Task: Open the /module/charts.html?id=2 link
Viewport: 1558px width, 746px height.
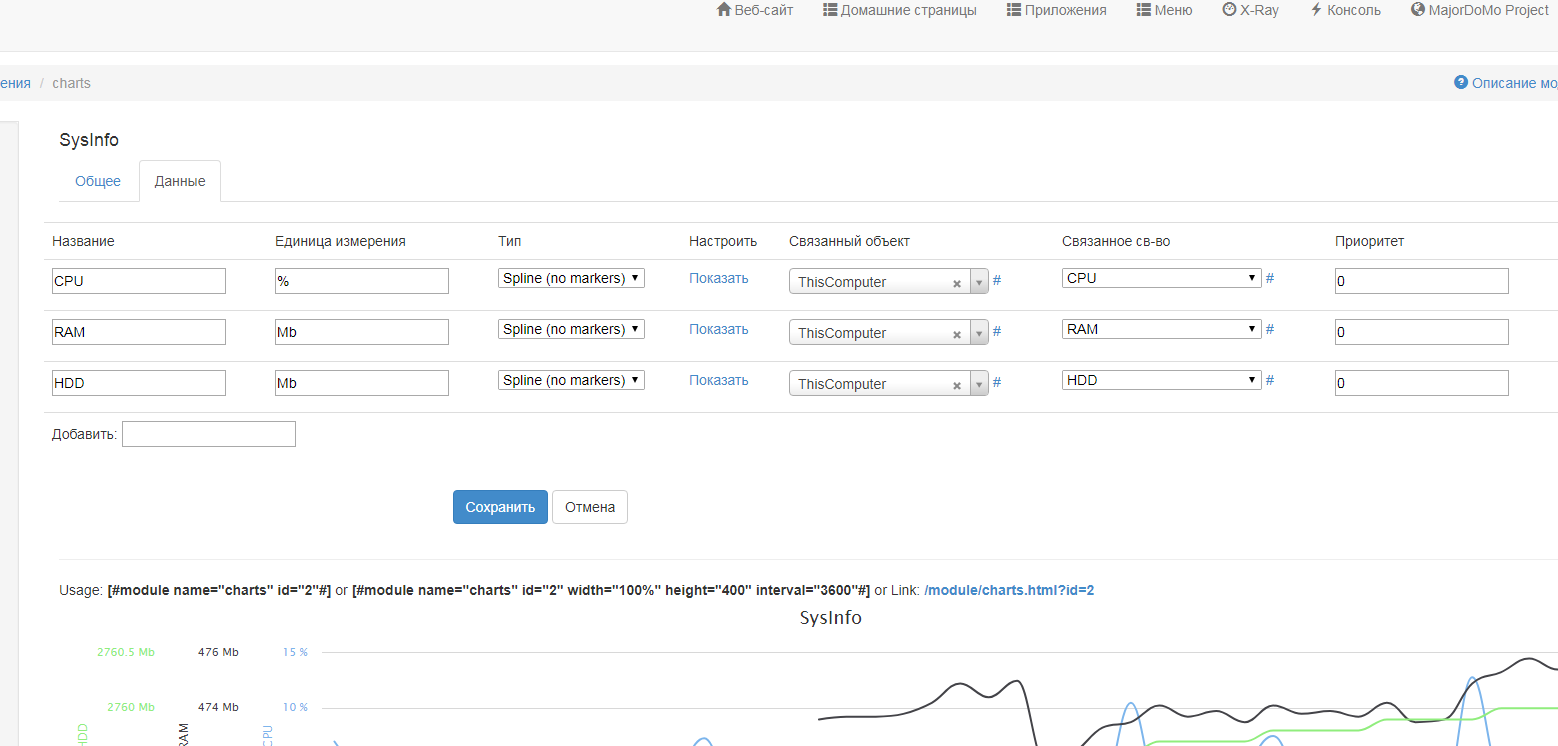Action: coord(1008,590)
